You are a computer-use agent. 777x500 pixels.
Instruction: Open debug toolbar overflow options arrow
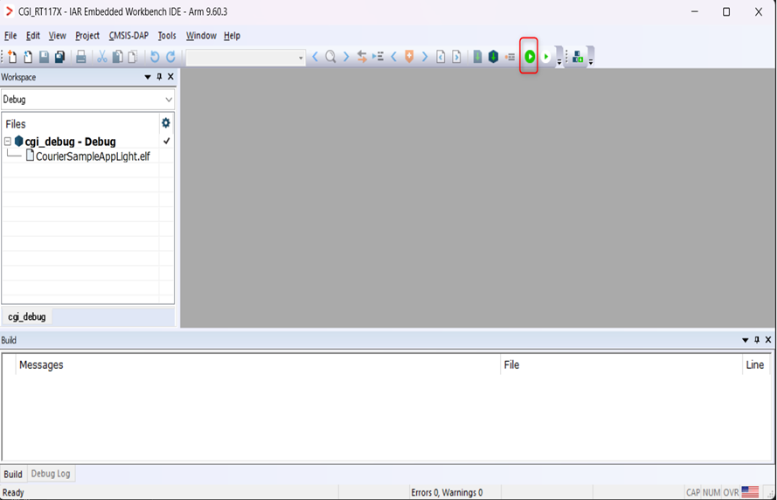559,62
